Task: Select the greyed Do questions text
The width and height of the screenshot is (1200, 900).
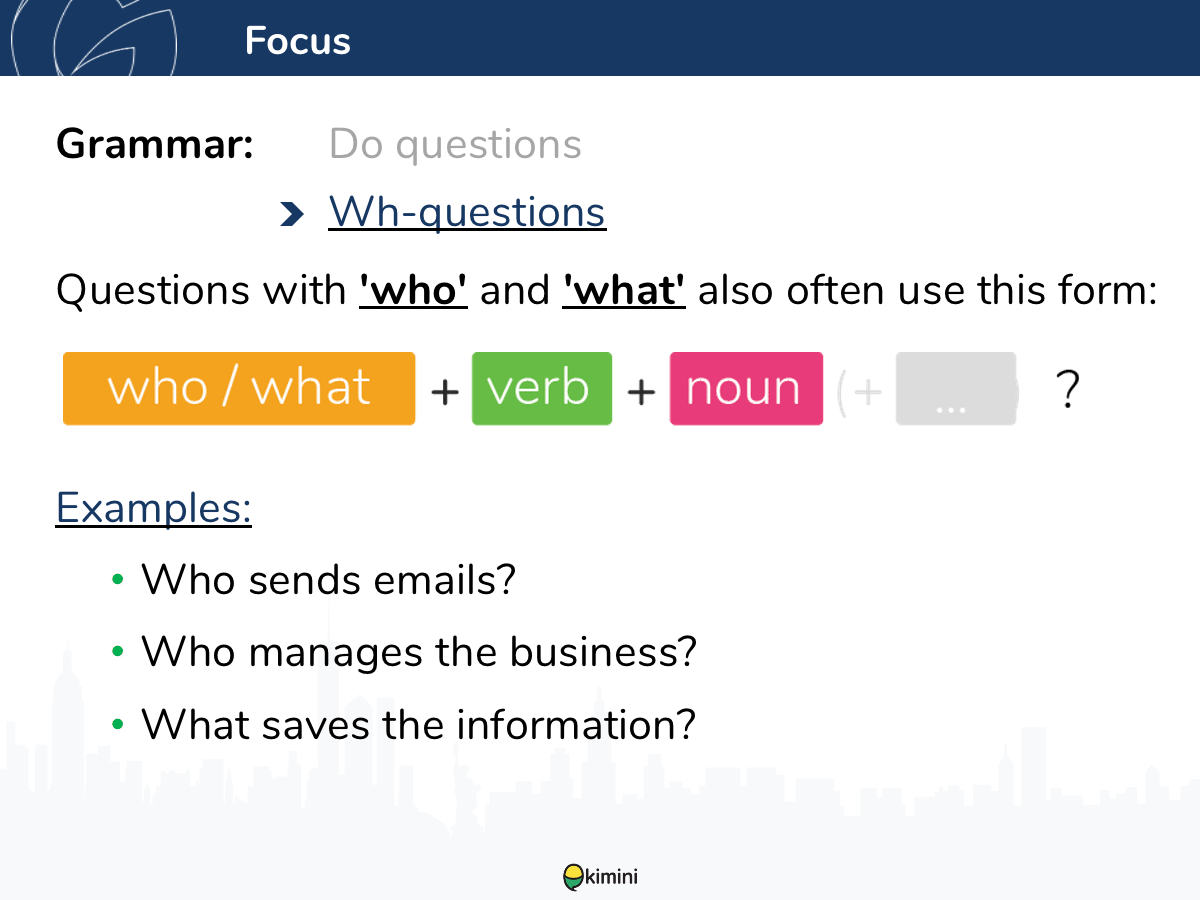Action: point(455,145)
